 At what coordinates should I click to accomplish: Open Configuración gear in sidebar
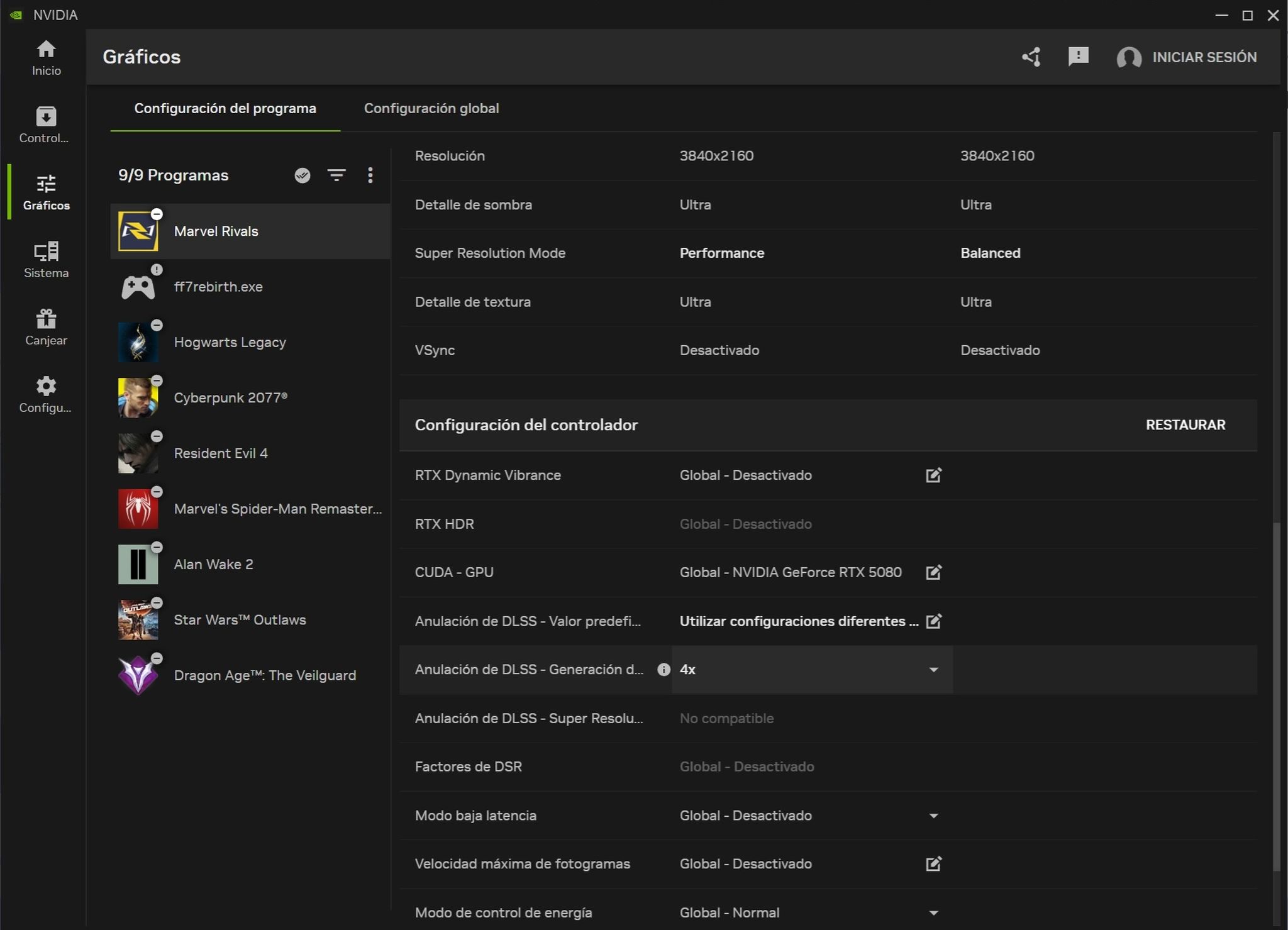point(46,394)
